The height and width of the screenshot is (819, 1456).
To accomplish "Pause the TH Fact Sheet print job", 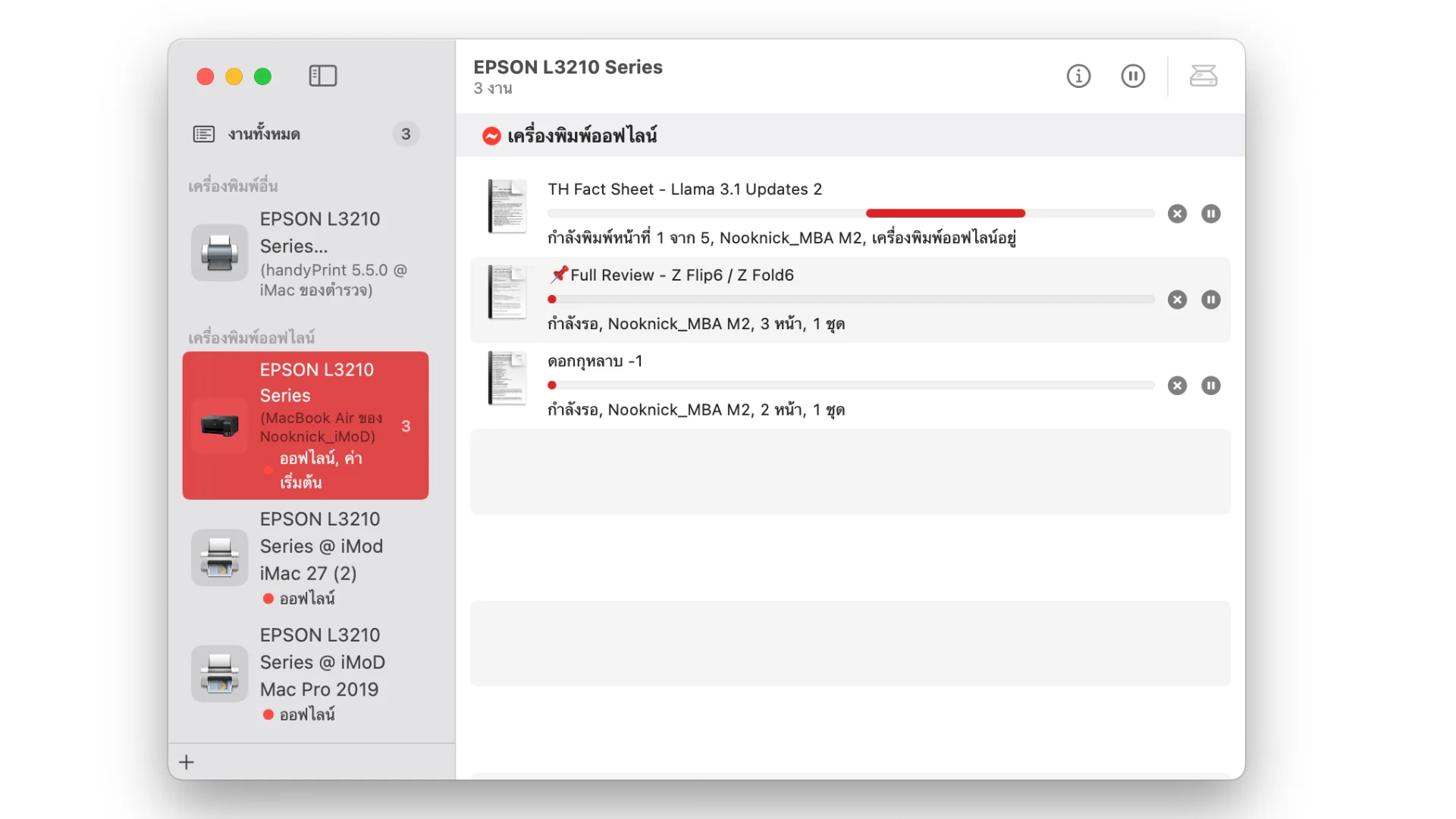I will pos(1210,214).
